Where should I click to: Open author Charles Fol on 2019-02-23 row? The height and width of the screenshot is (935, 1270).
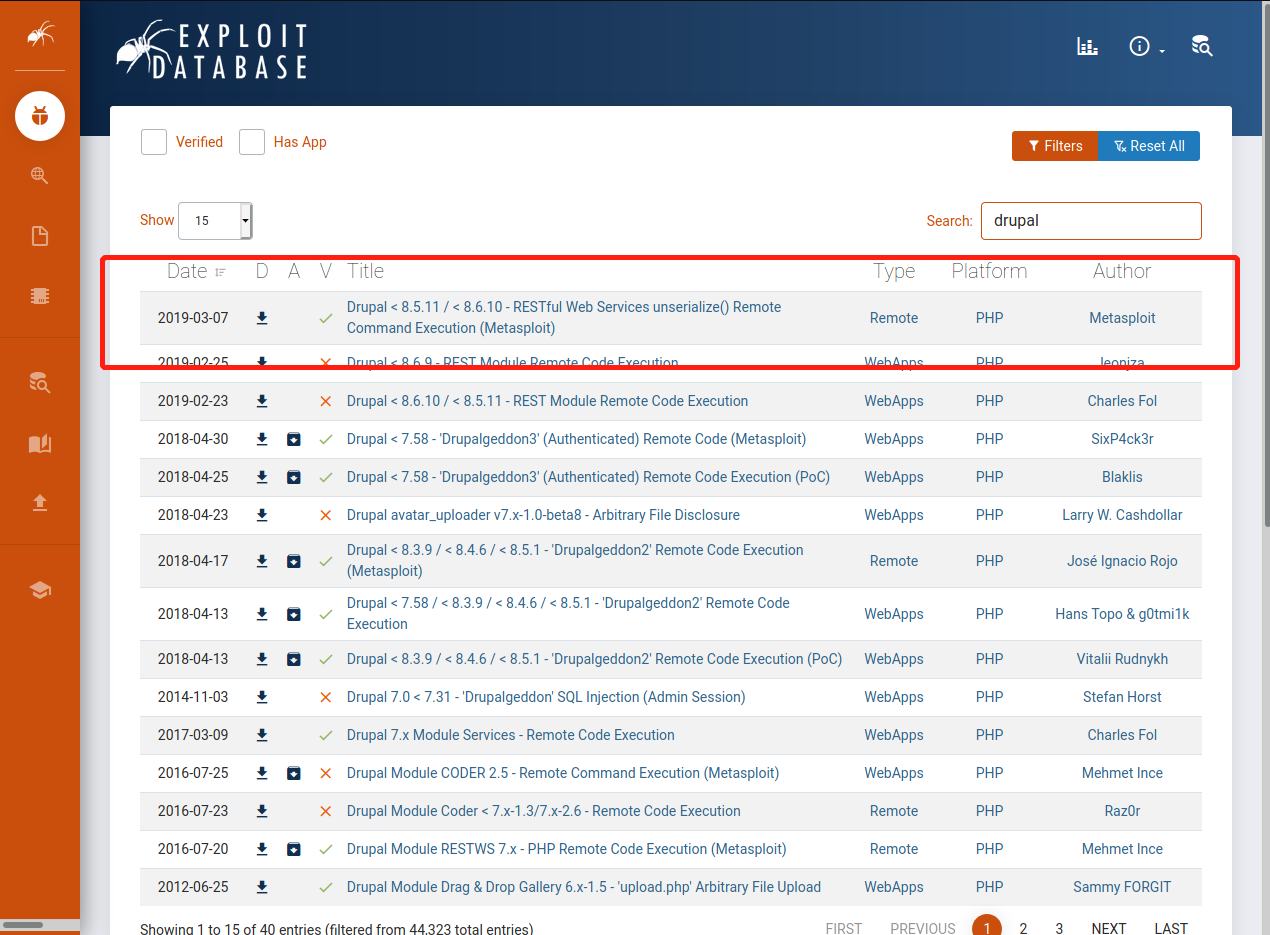pyautogui.click(x=1122, y=401)
